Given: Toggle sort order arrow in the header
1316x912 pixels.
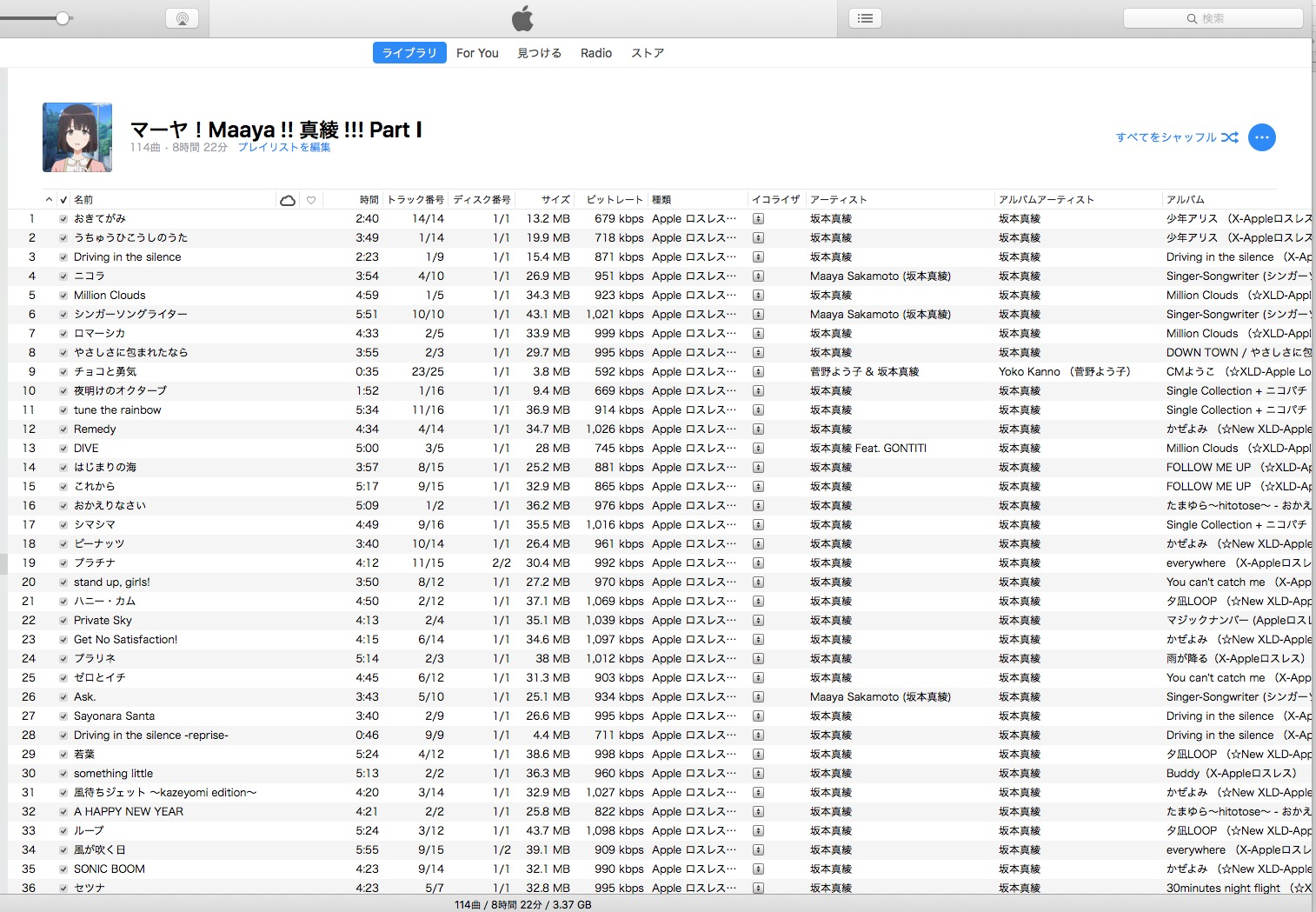Looking at the screenshot, I should (x=49, y=200).
